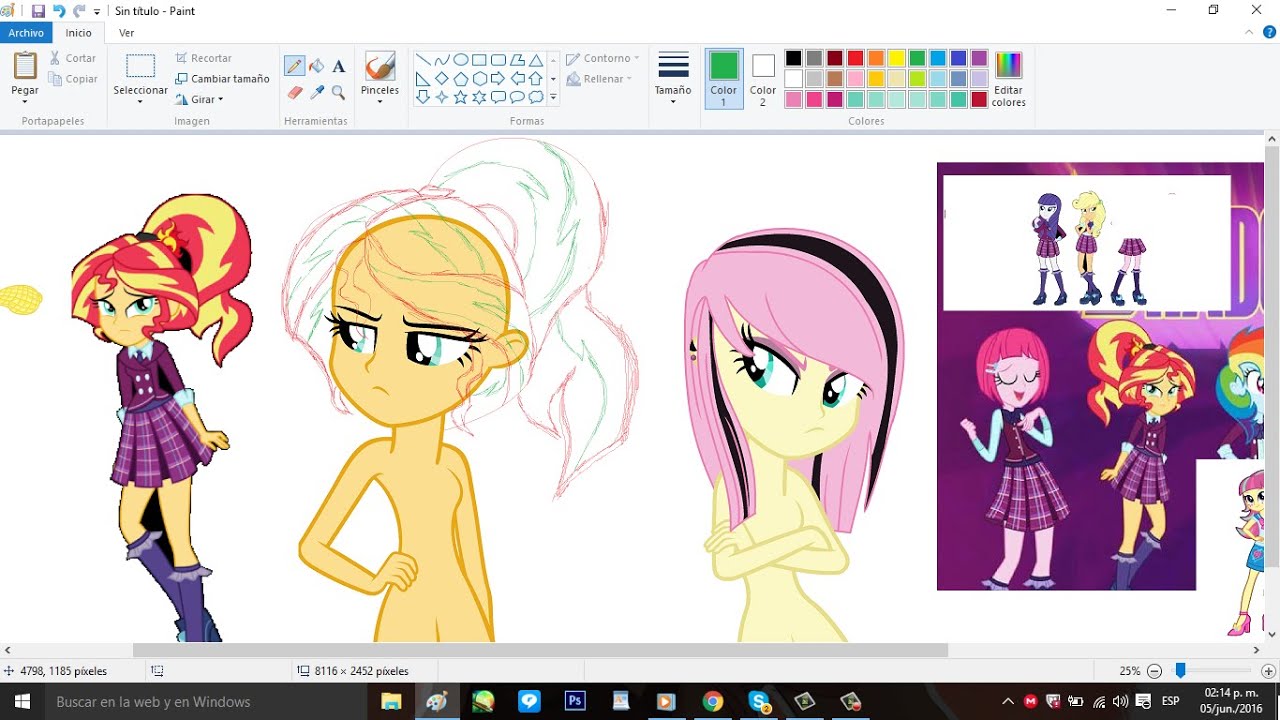Open Skype from the taskbar
The width and height of the screenshot is (1280, 720).
758,701
